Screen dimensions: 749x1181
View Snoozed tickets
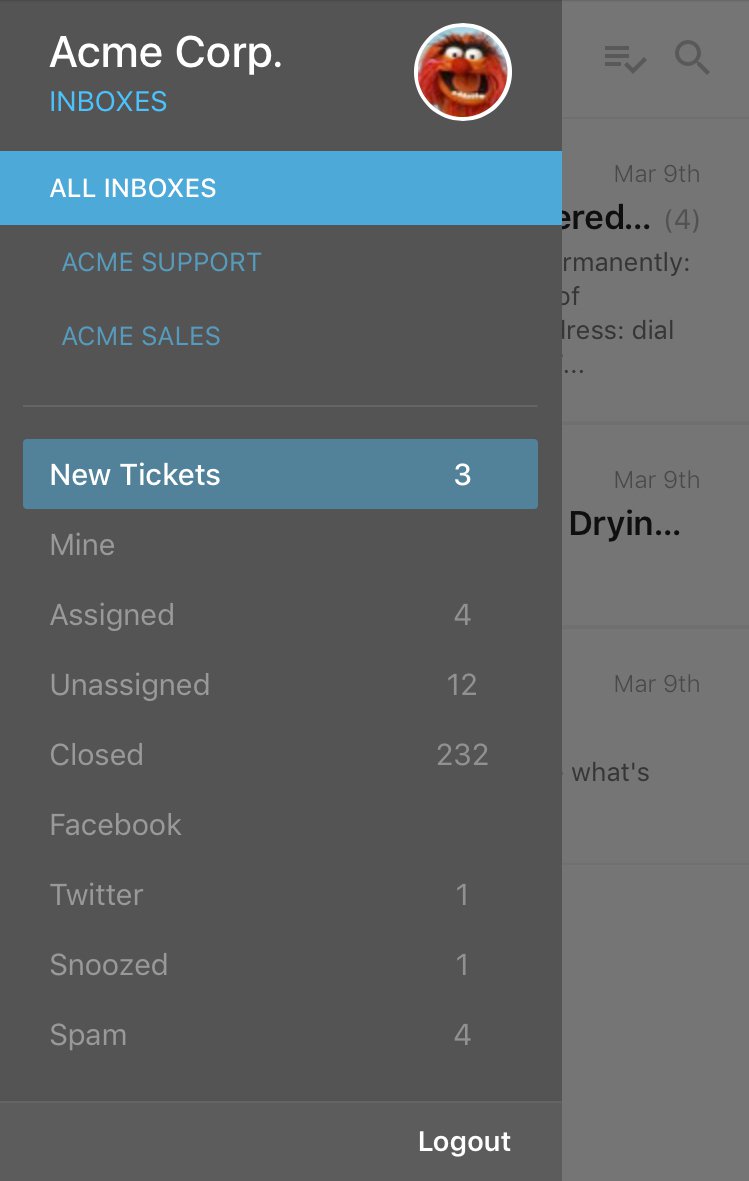click(x=280, y=965)
